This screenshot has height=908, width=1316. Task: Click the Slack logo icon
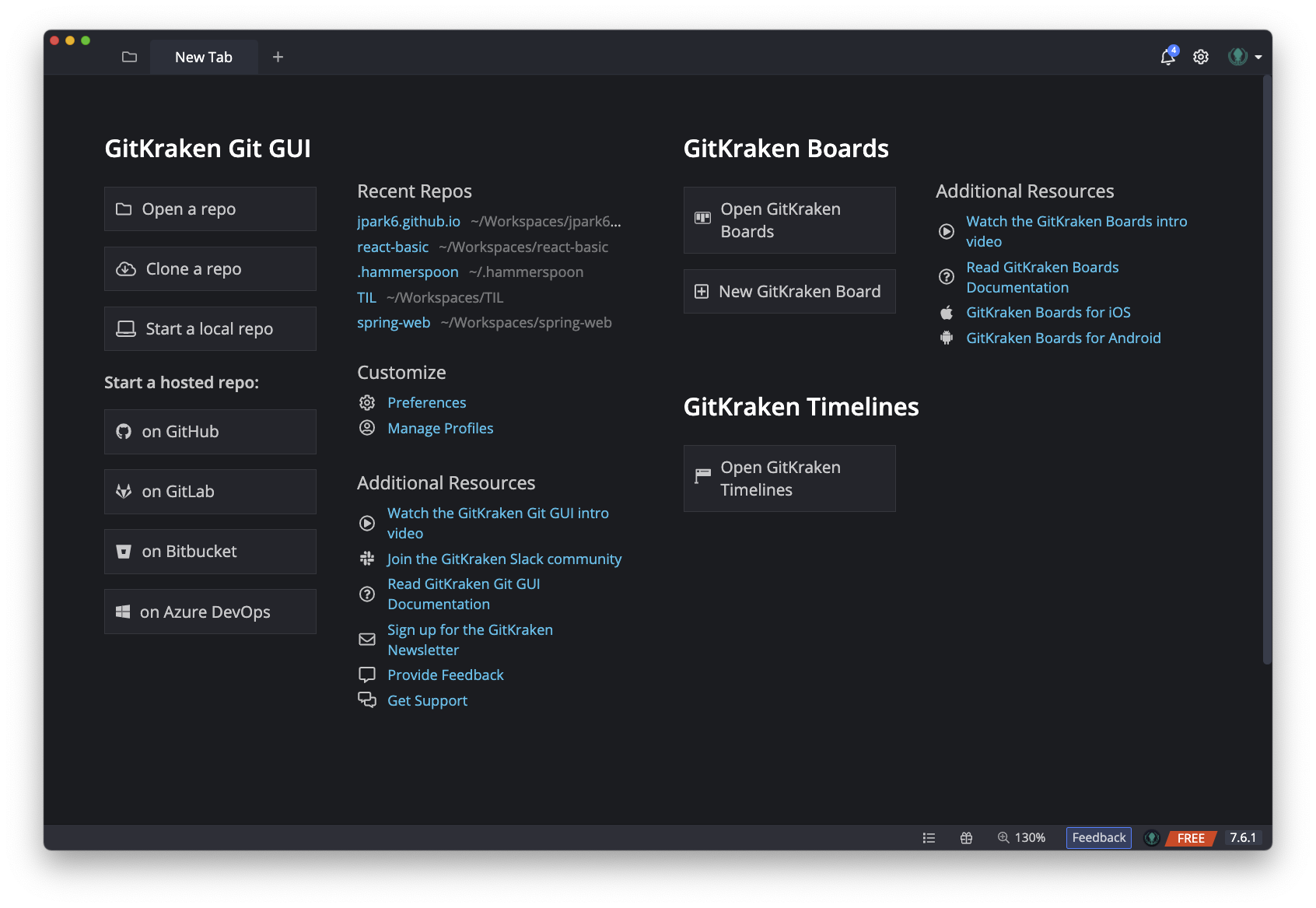(x=367, y=559)
